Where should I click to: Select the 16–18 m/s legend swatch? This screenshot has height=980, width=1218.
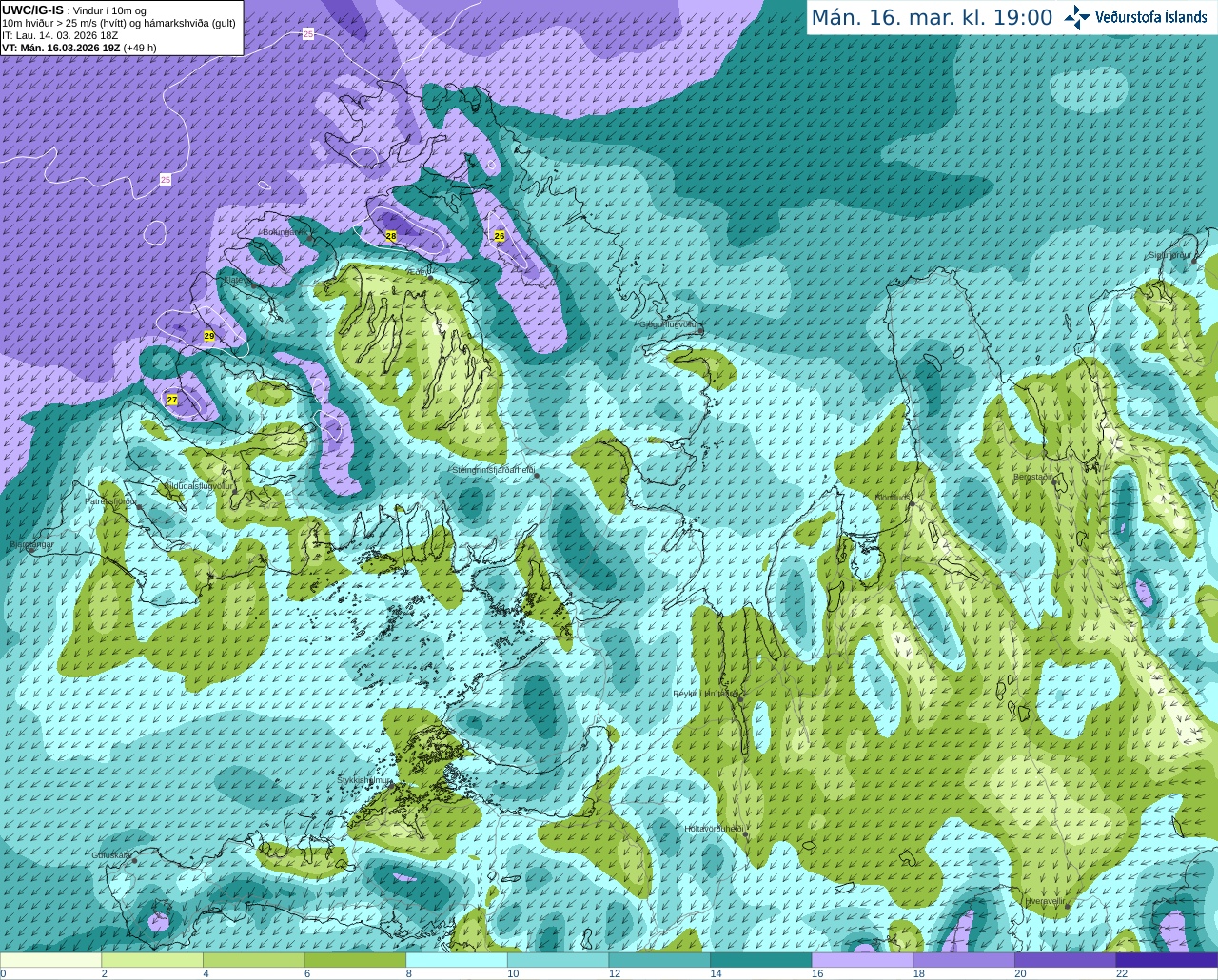click(x=862, y=960)
